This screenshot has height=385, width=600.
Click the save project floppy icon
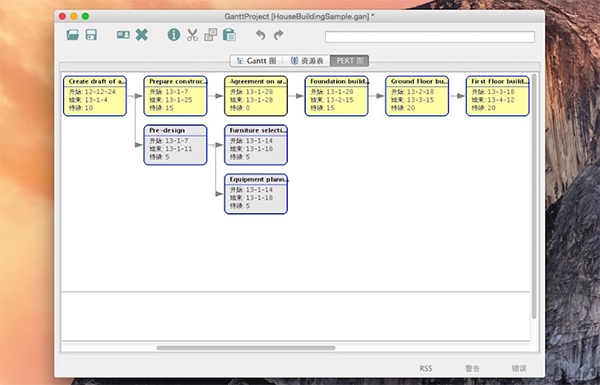pos(91,35)
